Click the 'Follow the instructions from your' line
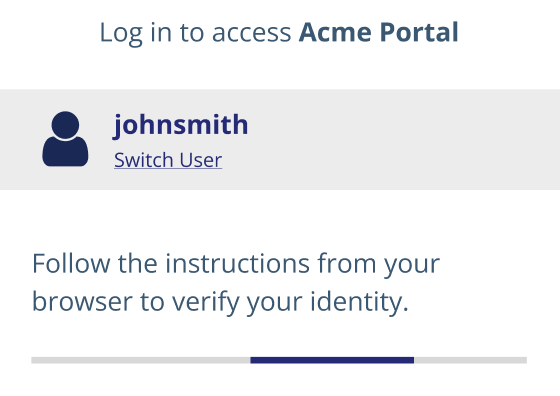 (x=236, y=264)
